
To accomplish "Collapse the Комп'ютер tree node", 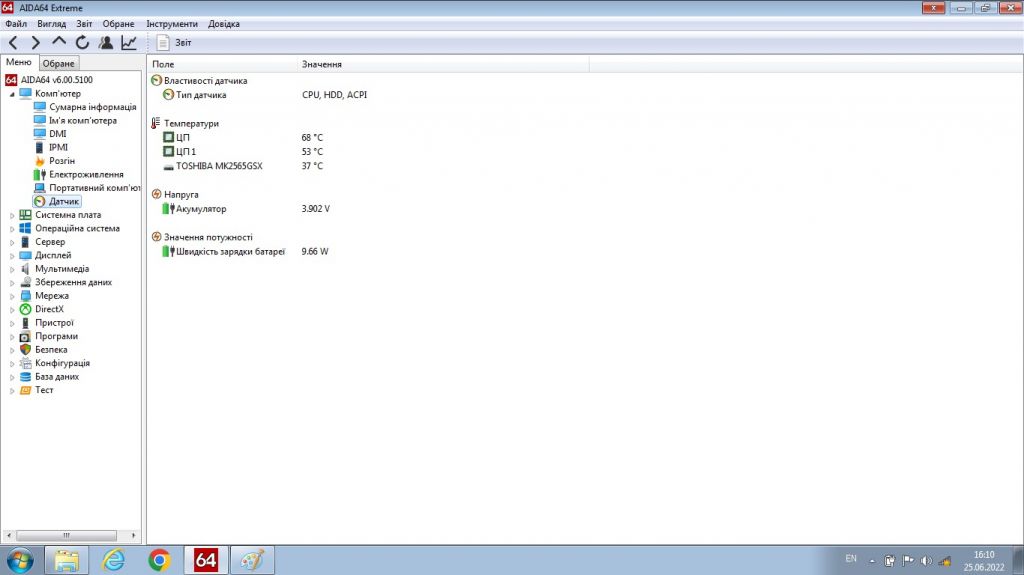I will coord(12,94).
